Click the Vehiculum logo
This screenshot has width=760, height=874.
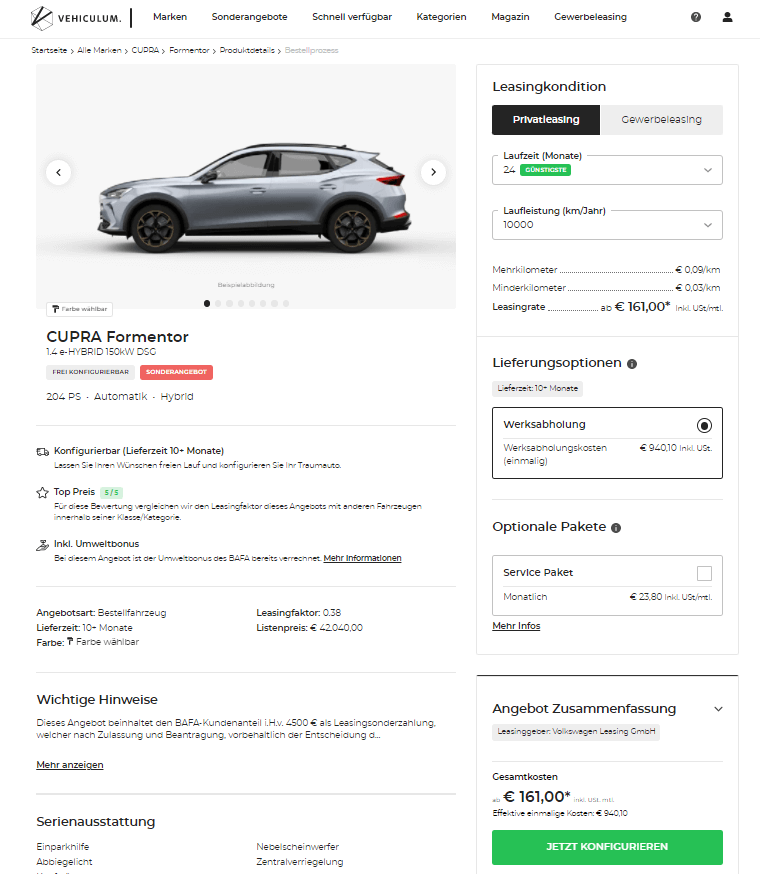tap(76, 18)
